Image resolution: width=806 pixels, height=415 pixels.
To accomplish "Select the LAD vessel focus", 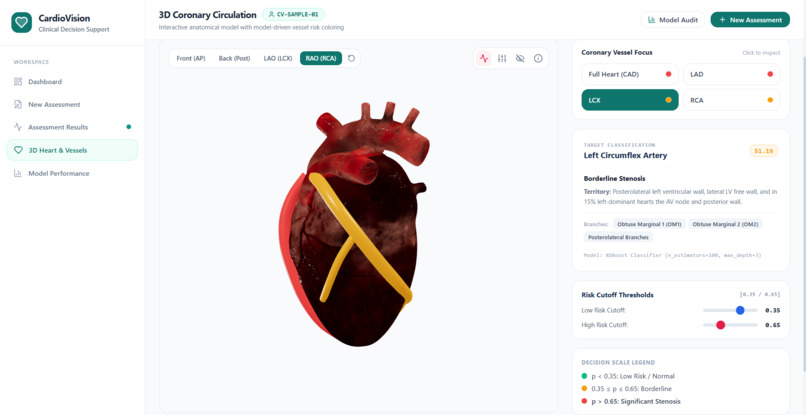I will pyautogui.click(x=731, y=74).
